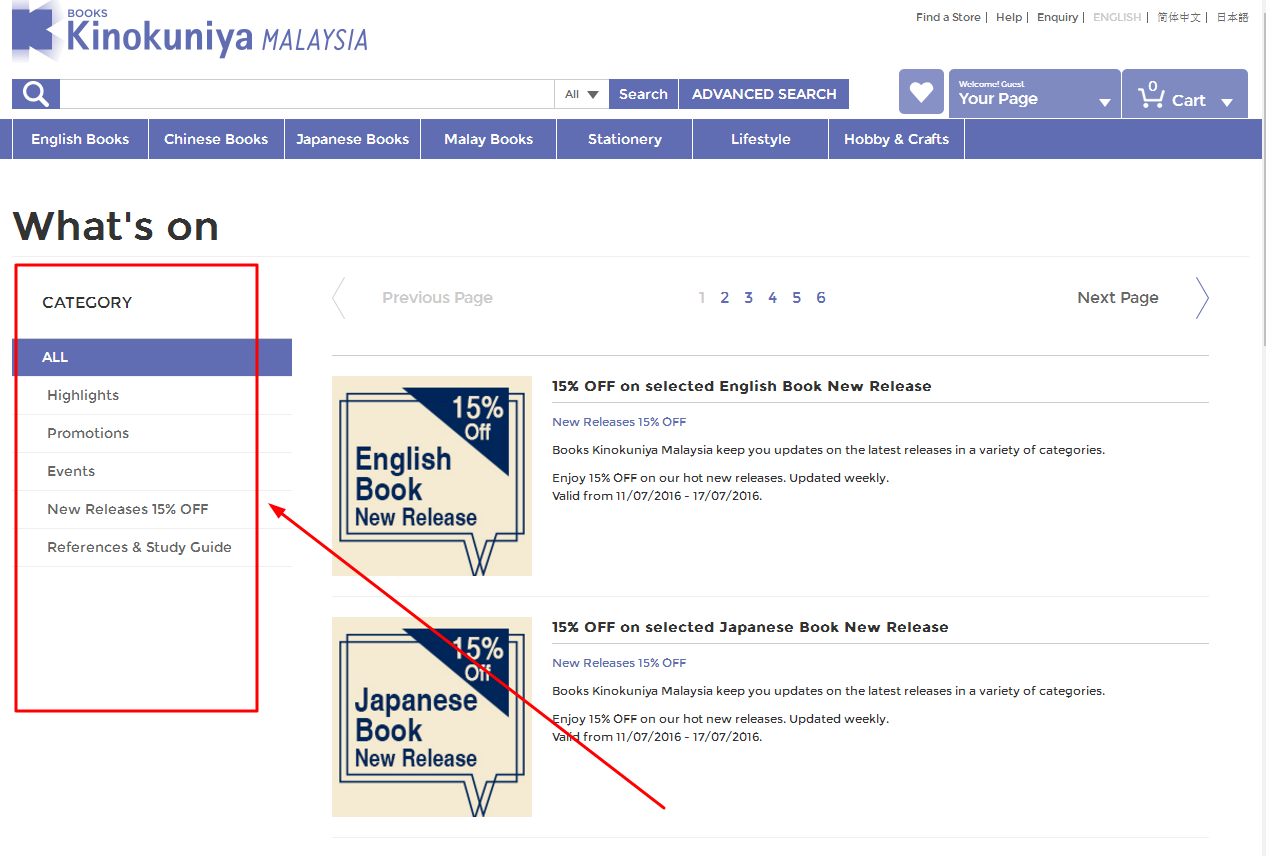The height and width of the screenshot is (856, 1266).
Task: Open the Hobby & Crafts section
Action: tap(896, 138)
